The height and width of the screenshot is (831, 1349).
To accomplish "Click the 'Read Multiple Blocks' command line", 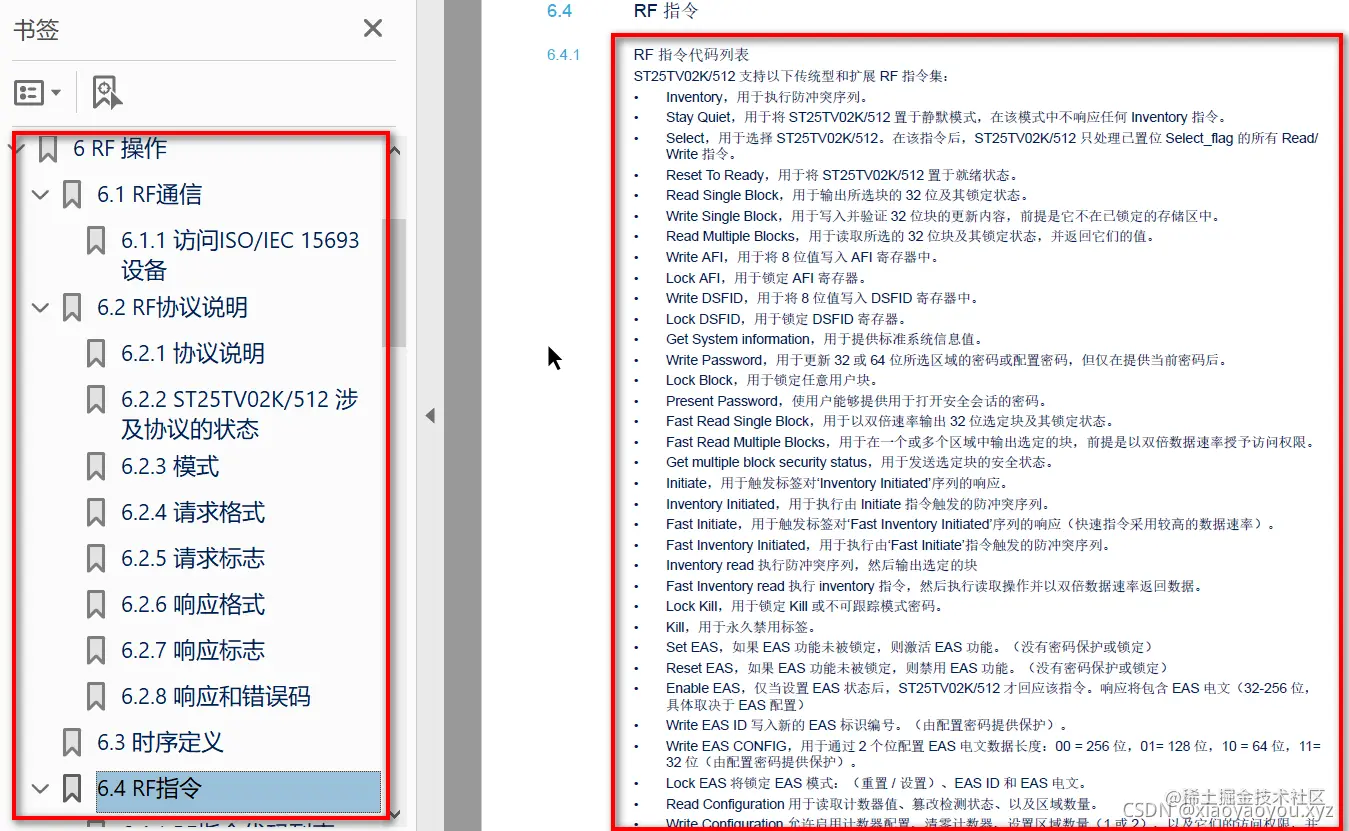I will (910, 236).
